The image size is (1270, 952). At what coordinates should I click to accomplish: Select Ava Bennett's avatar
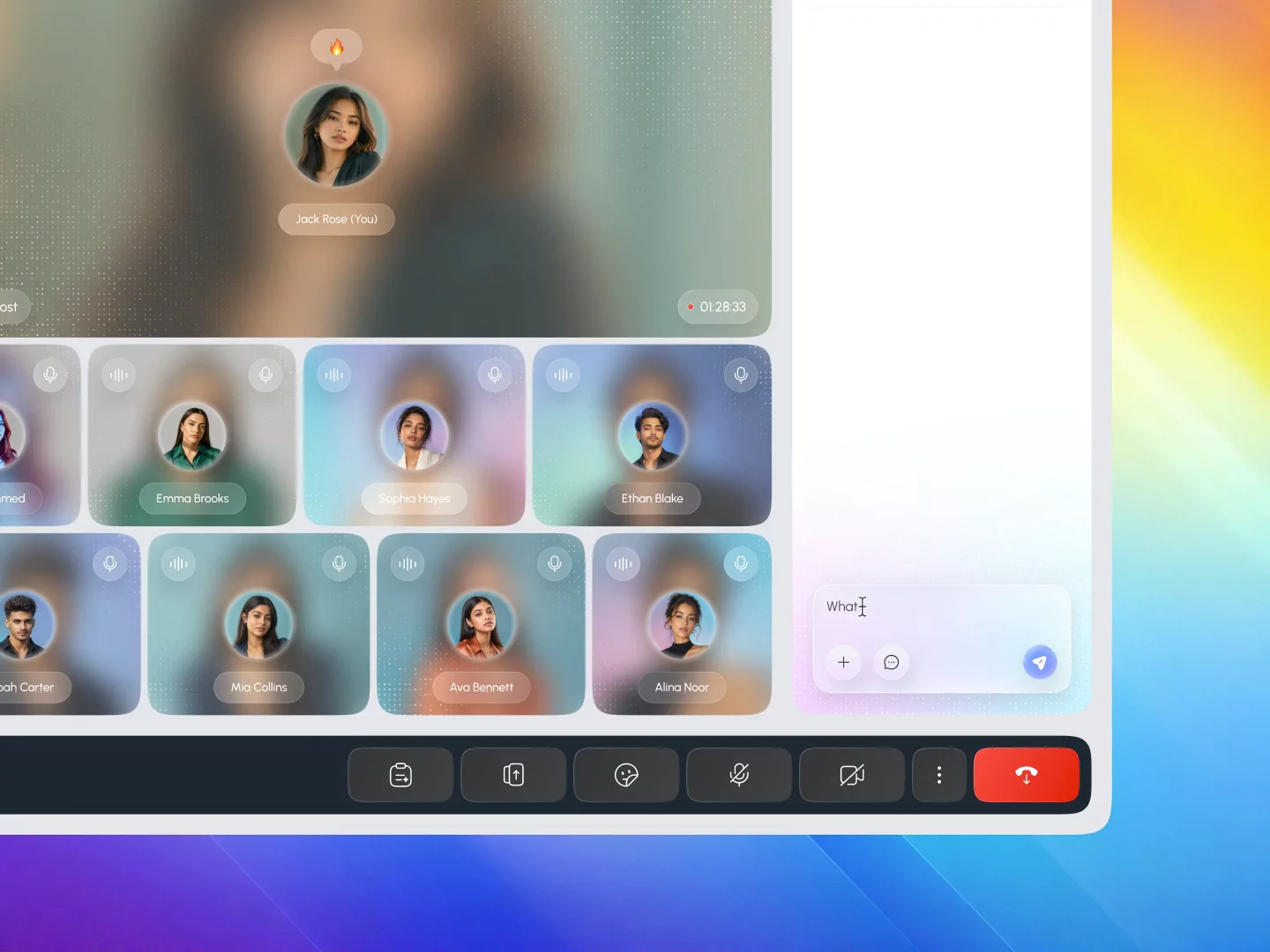482,624
